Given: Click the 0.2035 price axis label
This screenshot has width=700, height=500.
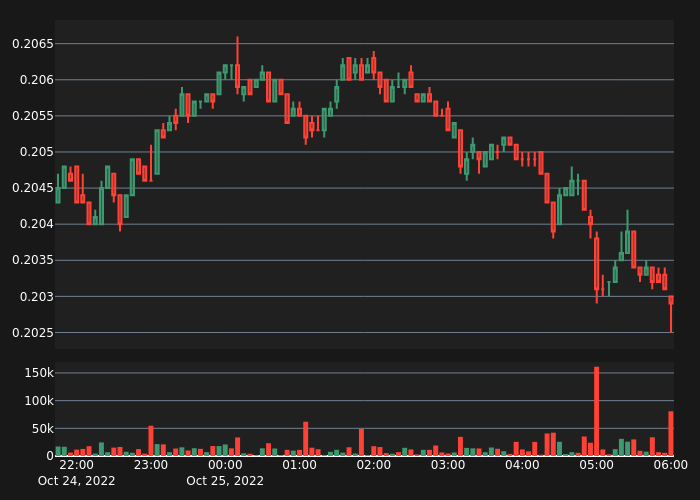Looking at the screenshot, I should pyautogui.click(x=33, y=260).
